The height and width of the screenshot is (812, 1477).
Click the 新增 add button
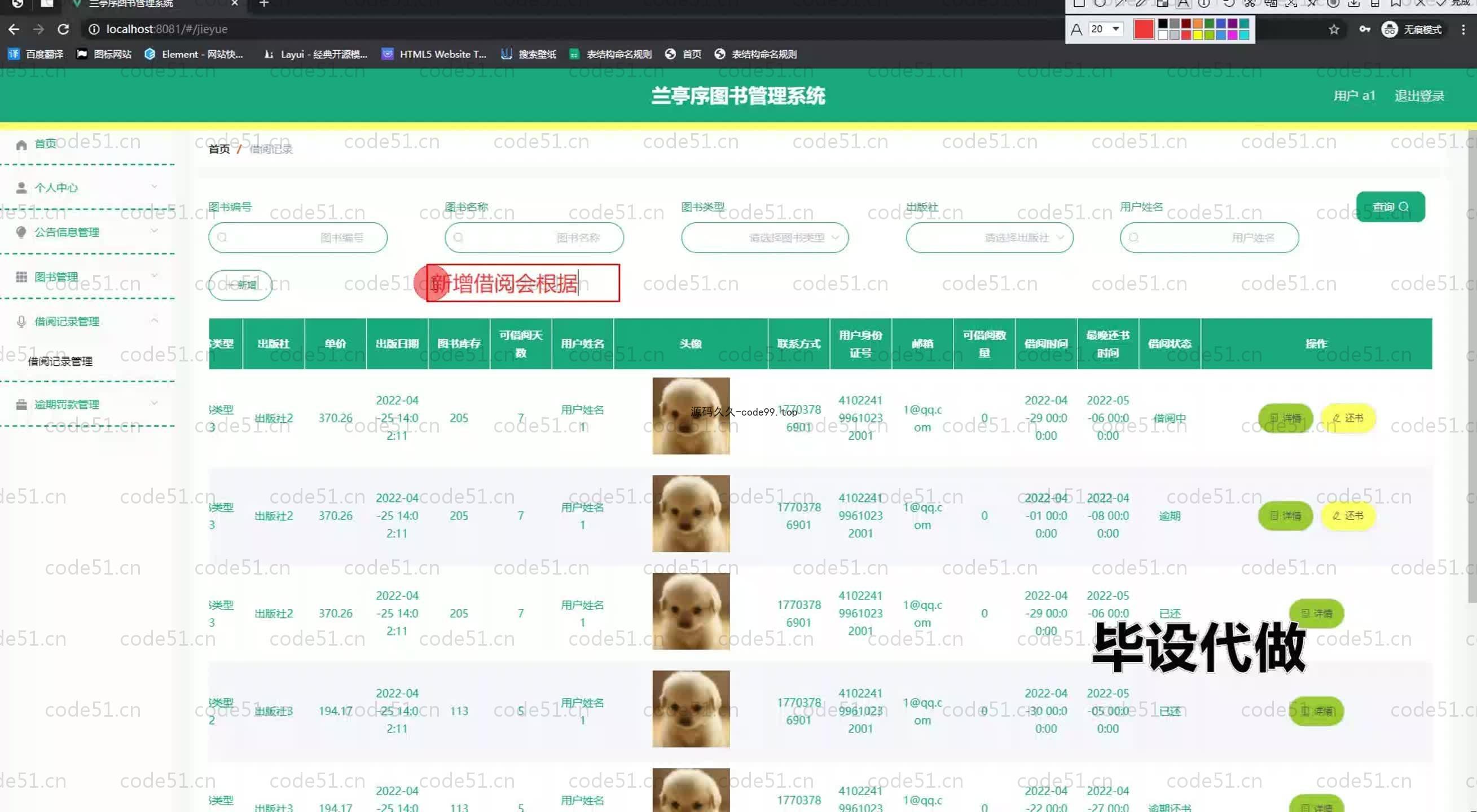pos(240,285)
